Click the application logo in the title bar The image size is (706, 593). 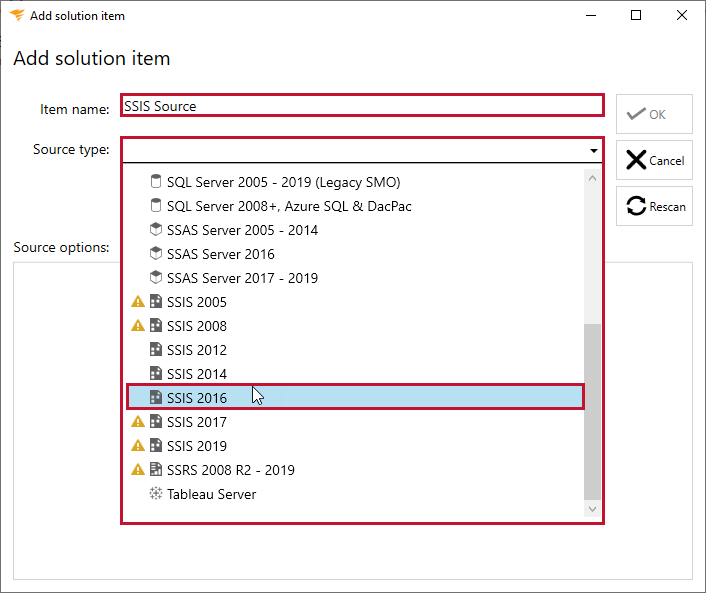click(x=17, y=15)
